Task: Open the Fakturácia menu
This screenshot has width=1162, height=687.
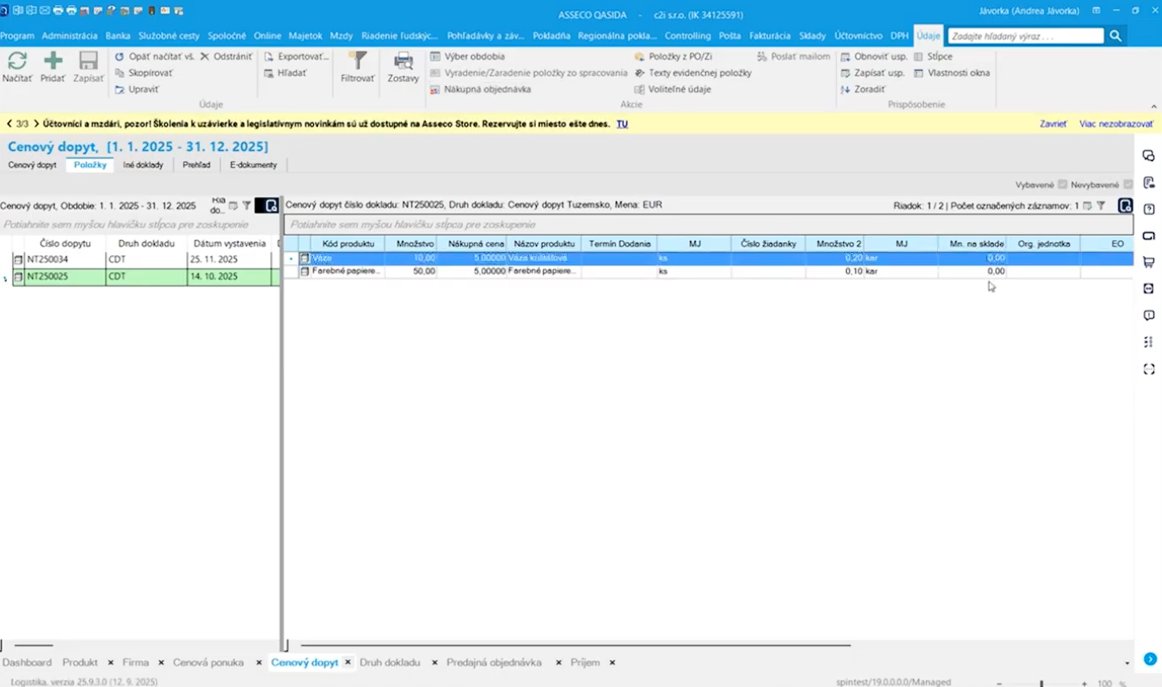Action: pos(770,36)
